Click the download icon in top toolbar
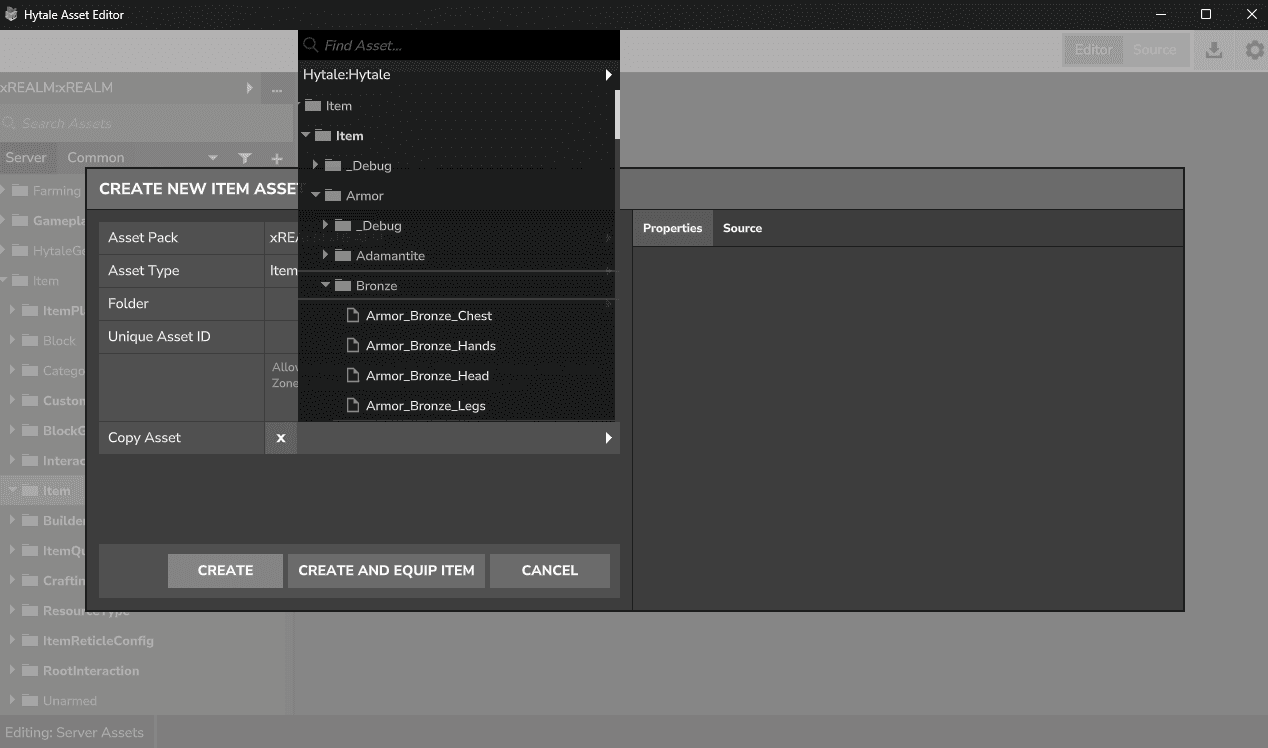This screenshot has width=1268, height=748. tap(1214, 50)
